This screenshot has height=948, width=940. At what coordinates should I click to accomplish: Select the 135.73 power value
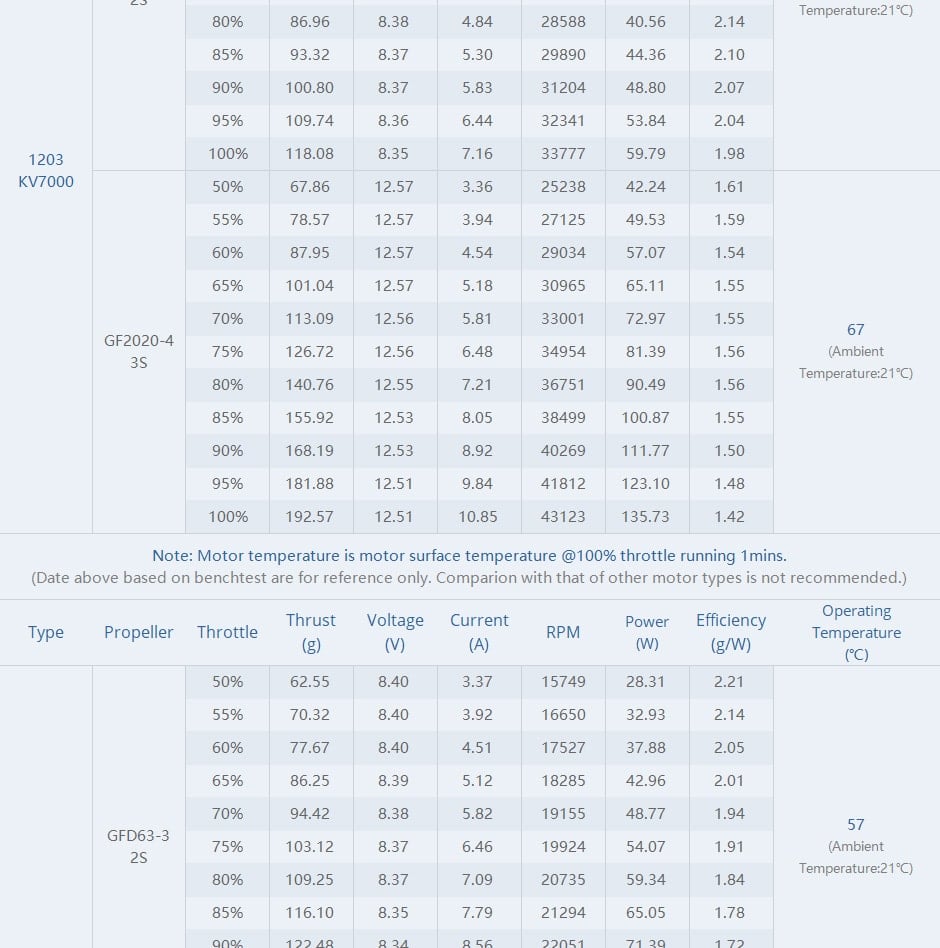(x=647, y=516)
